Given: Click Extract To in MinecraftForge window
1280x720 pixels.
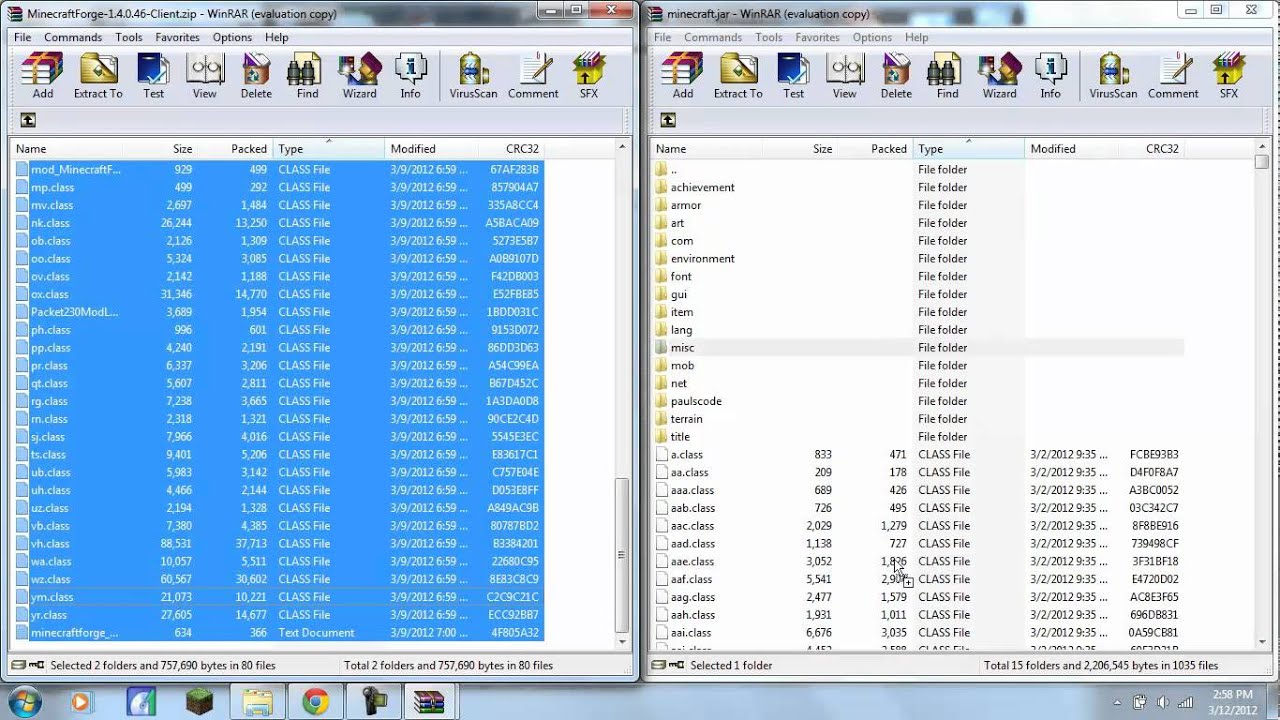Looking at the screenshot, I should [x=98, y=76].
